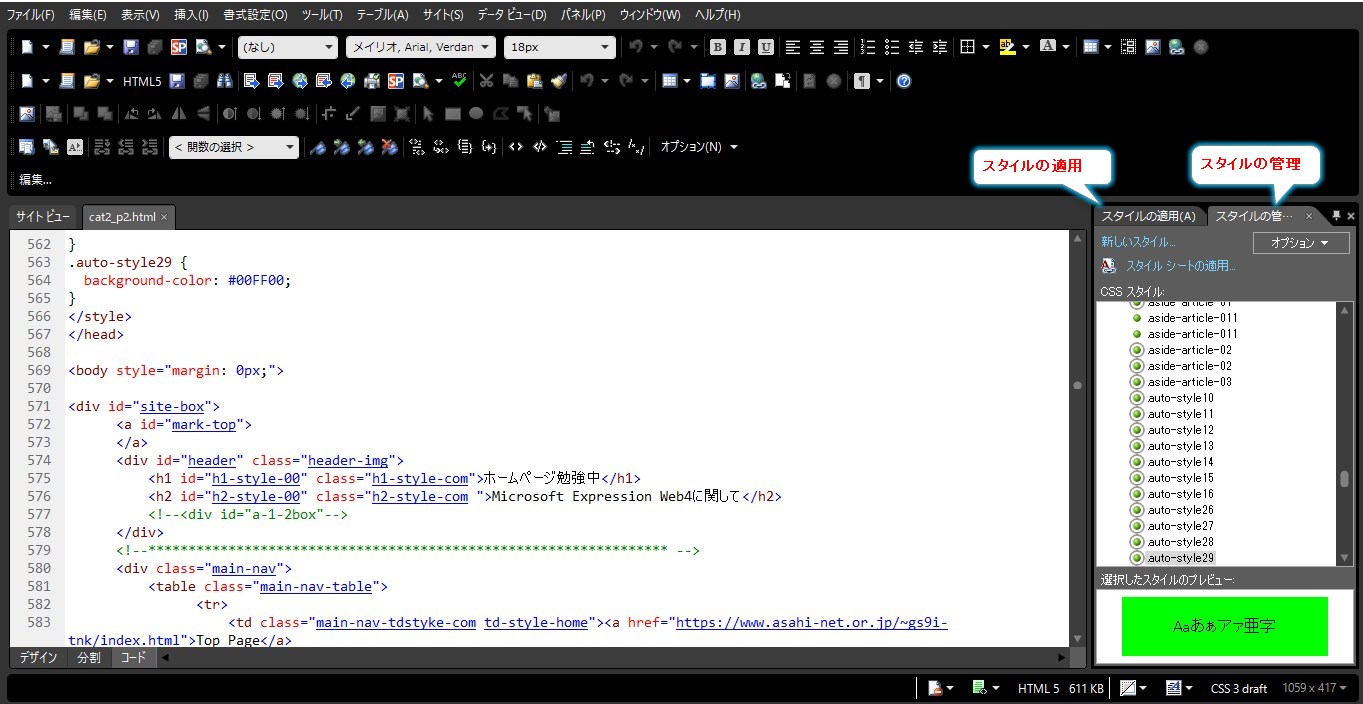
Task: Select the polygonal hotspot tool
Action: 501,114
